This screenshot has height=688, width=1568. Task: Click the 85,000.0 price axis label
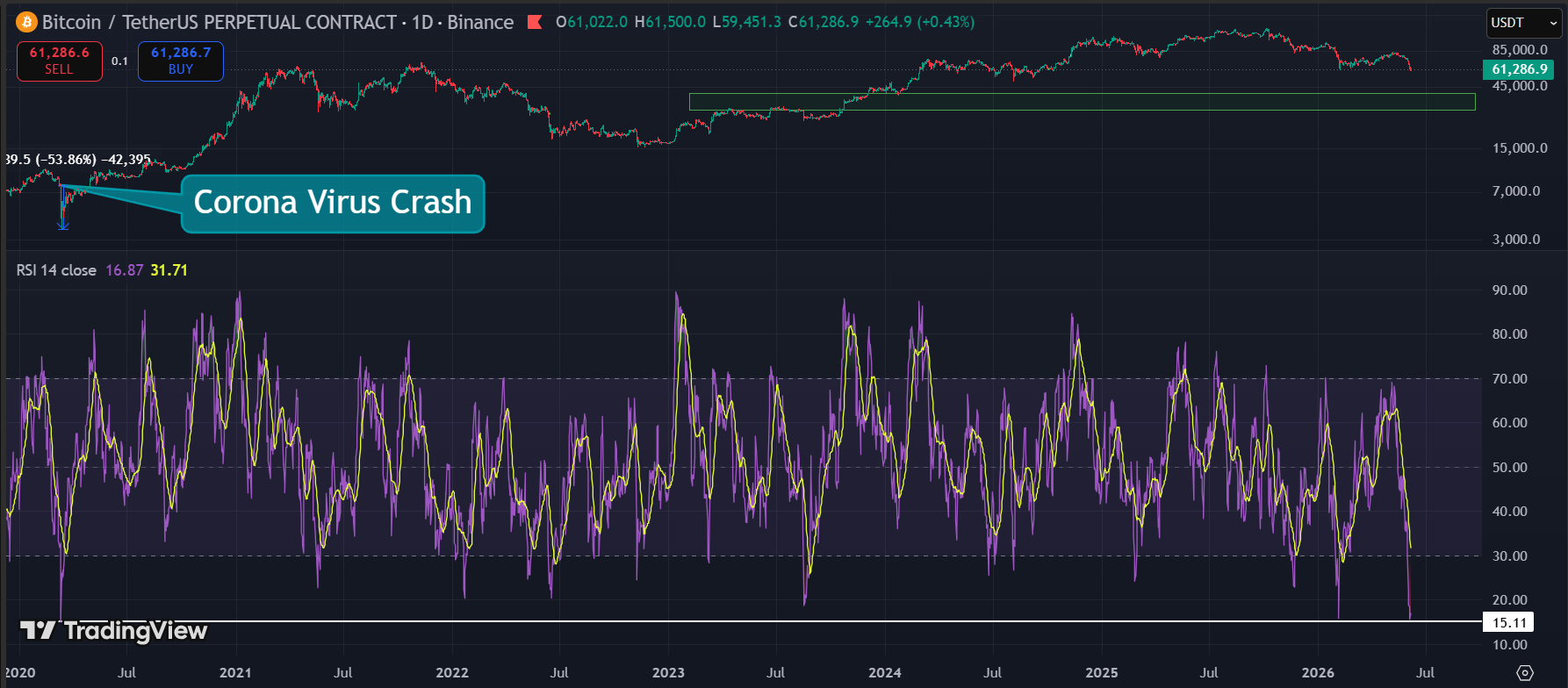[1520, 50]
